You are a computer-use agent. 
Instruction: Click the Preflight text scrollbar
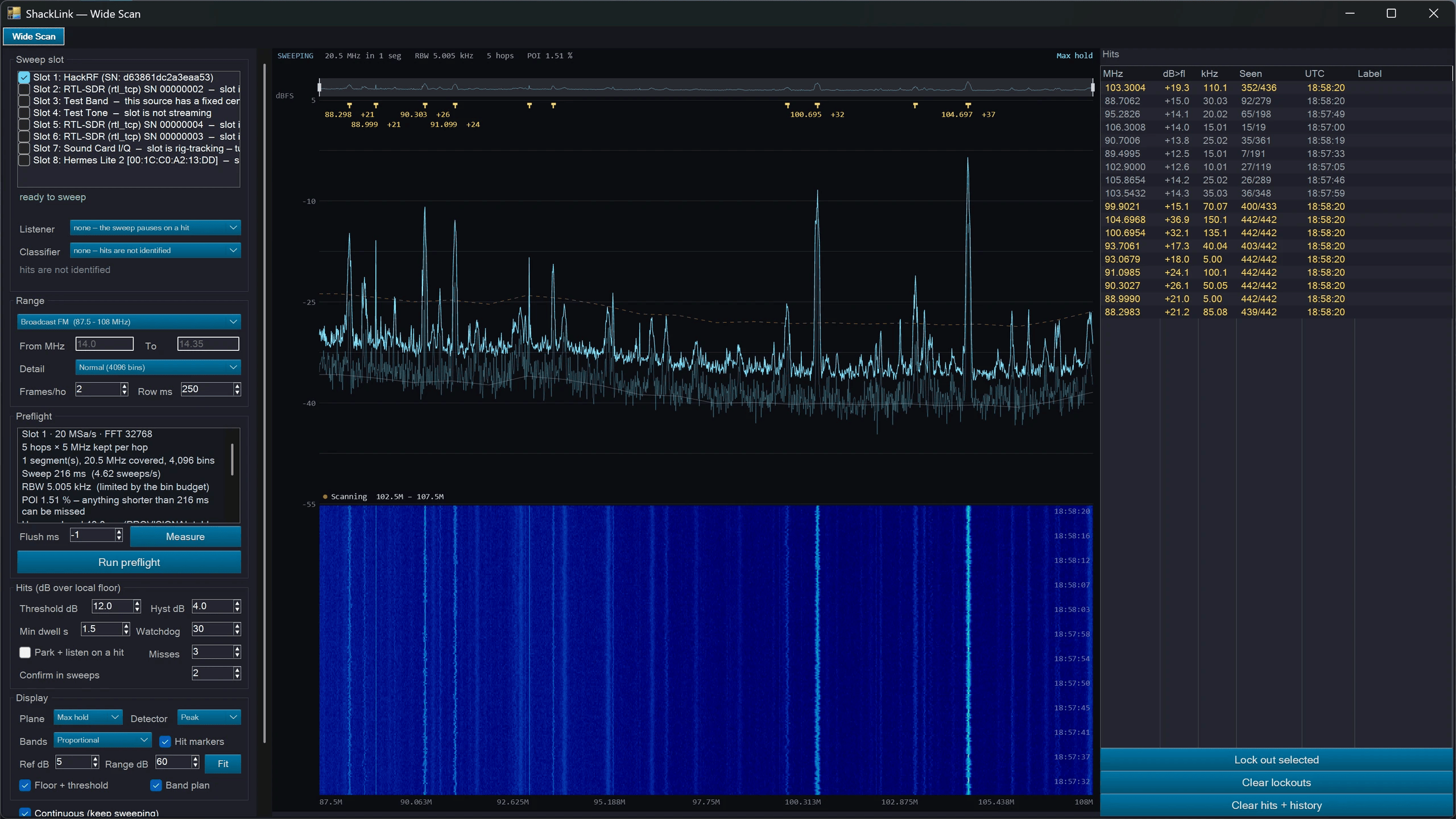tap(232, 460)
